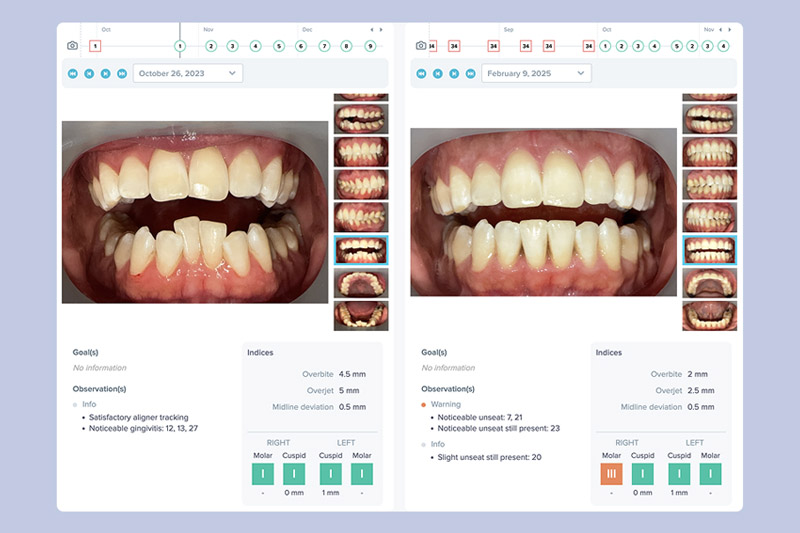The image size is (800, 533).
Task: Select highlighted thumbnail in October 2023 panel
Action: [x=361, y=250]
